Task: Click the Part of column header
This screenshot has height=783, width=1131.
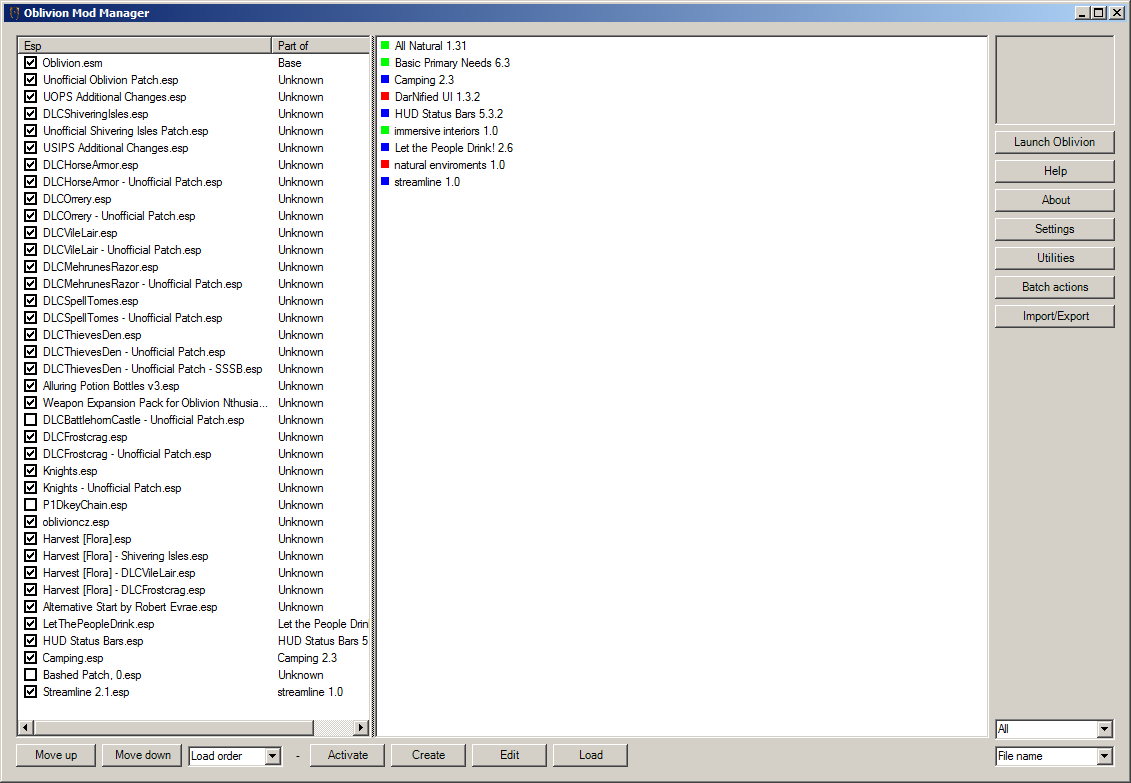Action: pos(320,45)
